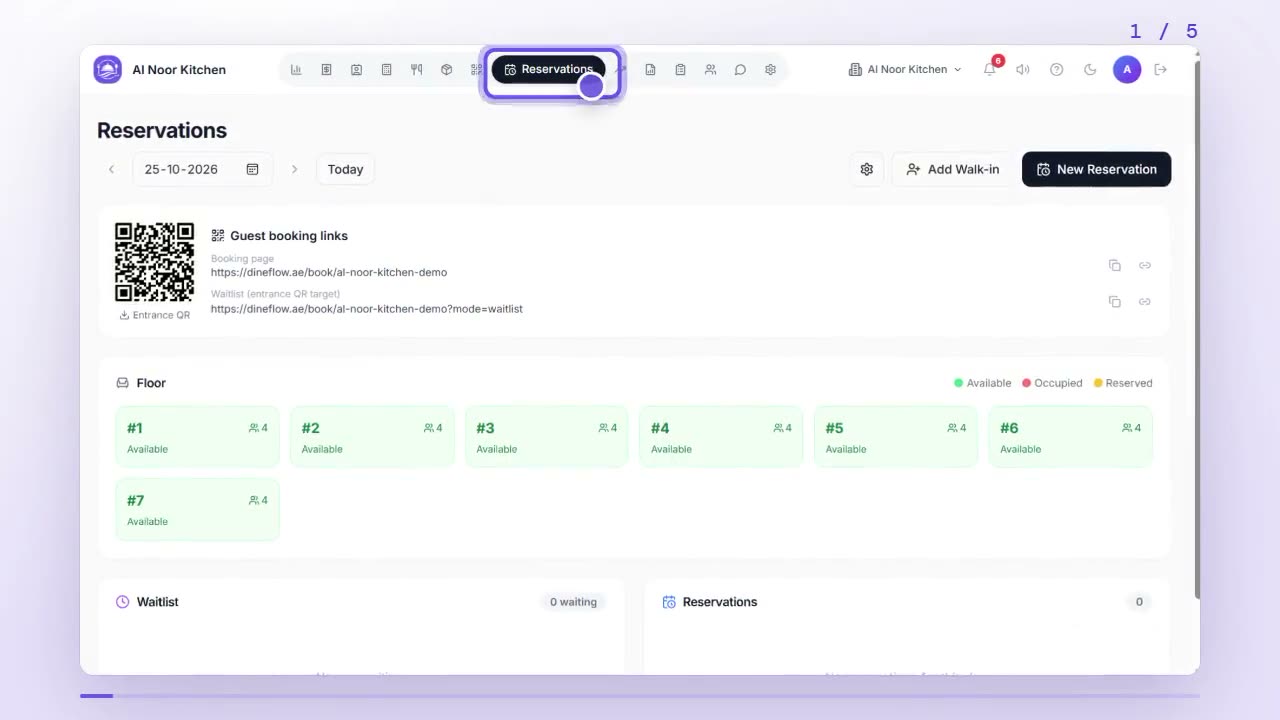Open the clipboard list nav icon
The height and width of the screenshot is (720, 1280).
(680, 70)
